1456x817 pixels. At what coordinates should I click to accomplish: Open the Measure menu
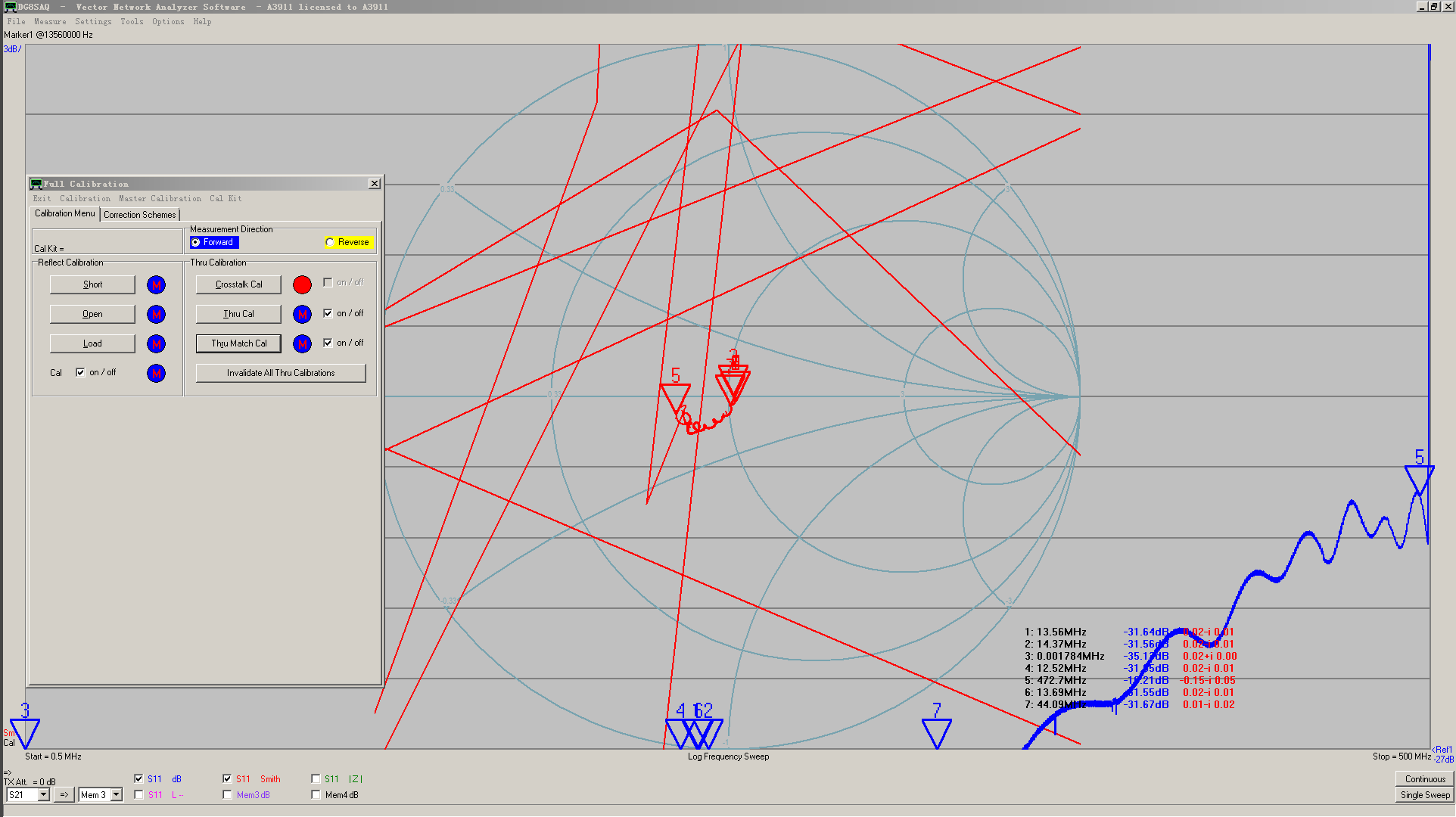pyautogui.click(x=50, y=21)
